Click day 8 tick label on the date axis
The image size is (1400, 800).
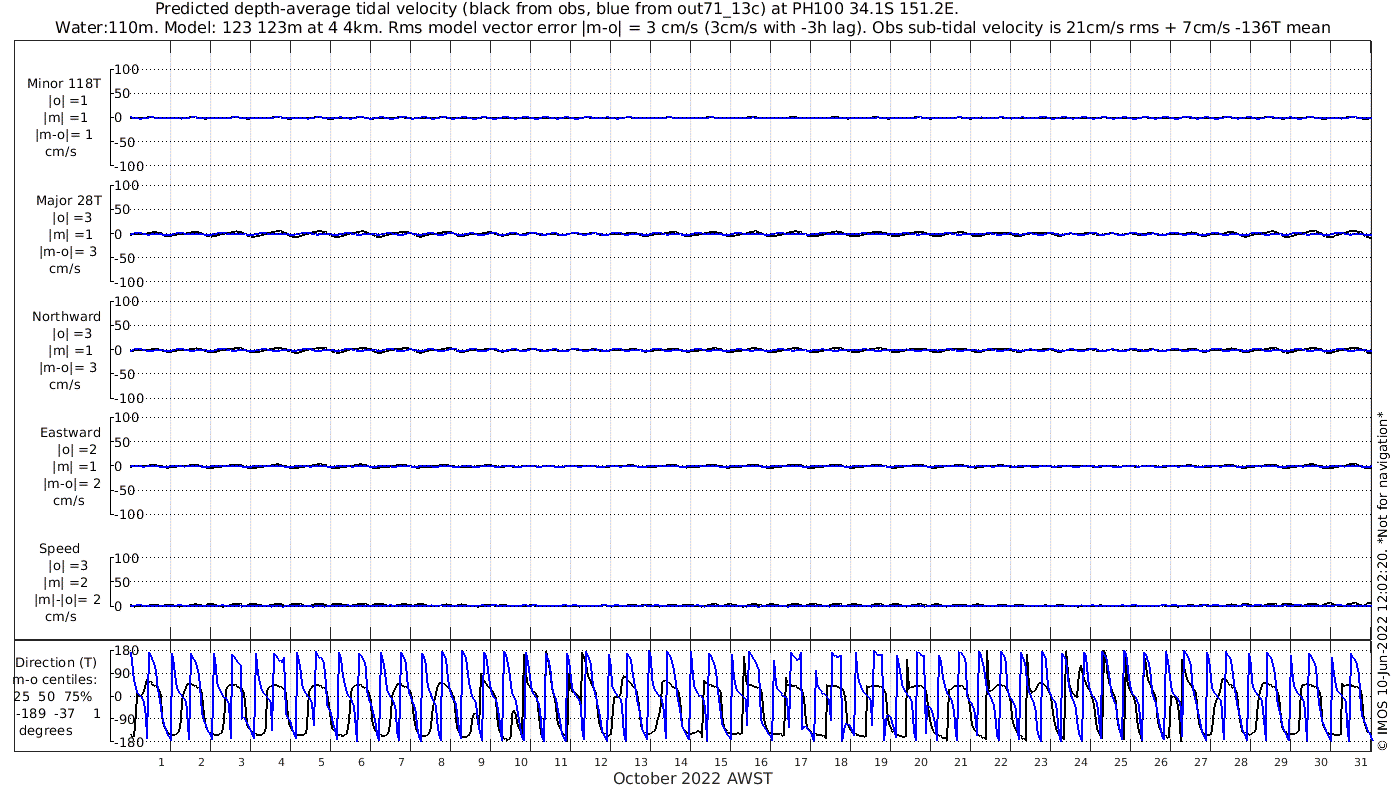(441, 762)
